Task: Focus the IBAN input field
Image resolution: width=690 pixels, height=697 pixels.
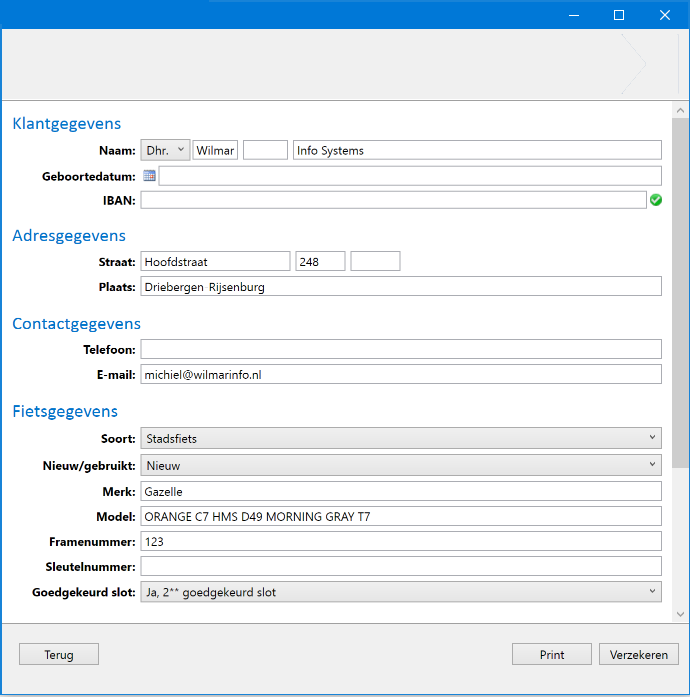Action: (x=393, y=200)
